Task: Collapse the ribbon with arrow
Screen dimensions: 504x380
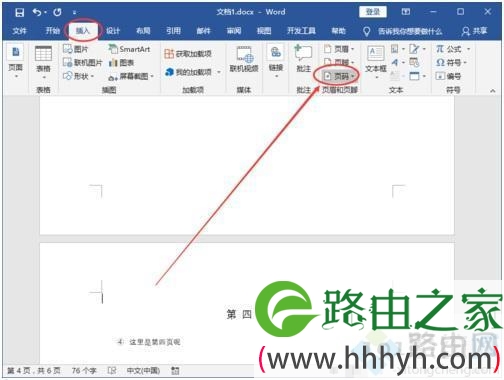Action: click(493, 90)
